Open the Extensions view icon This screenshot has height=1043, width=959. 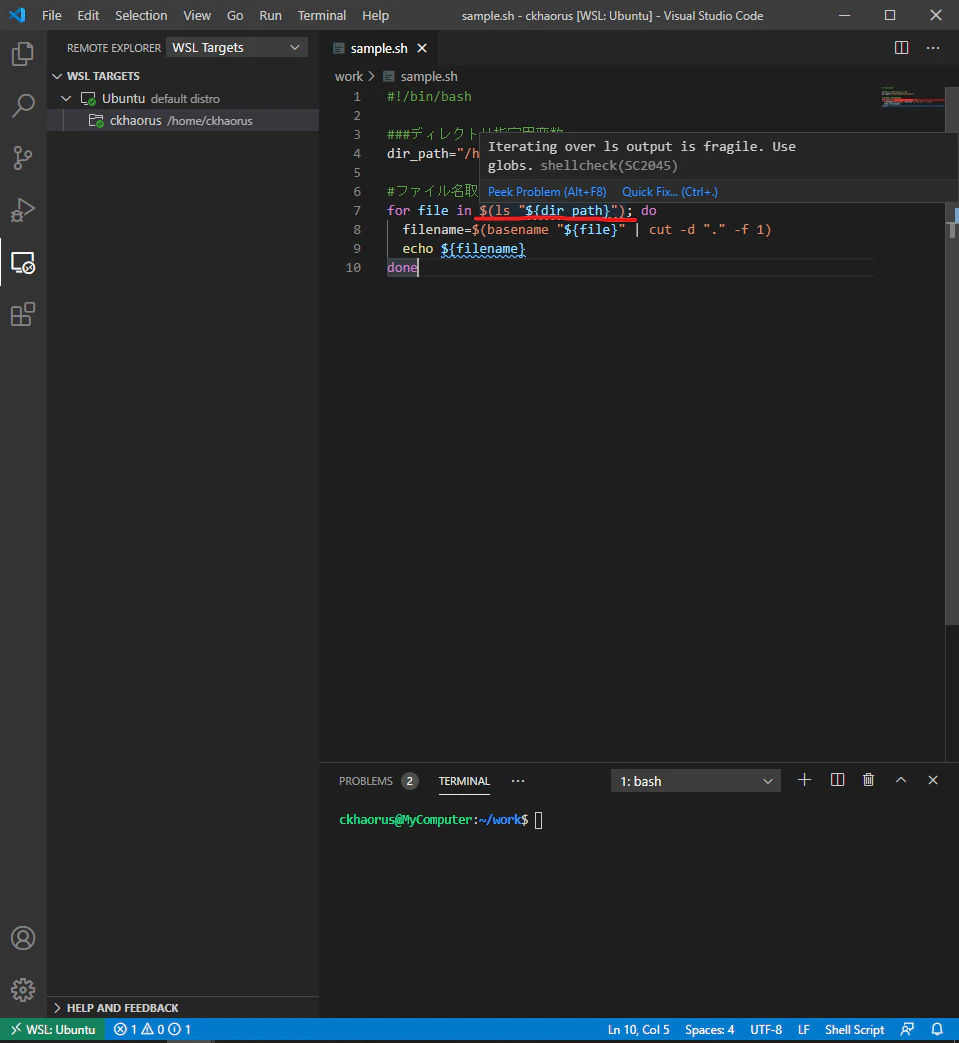tap(23, 315)
